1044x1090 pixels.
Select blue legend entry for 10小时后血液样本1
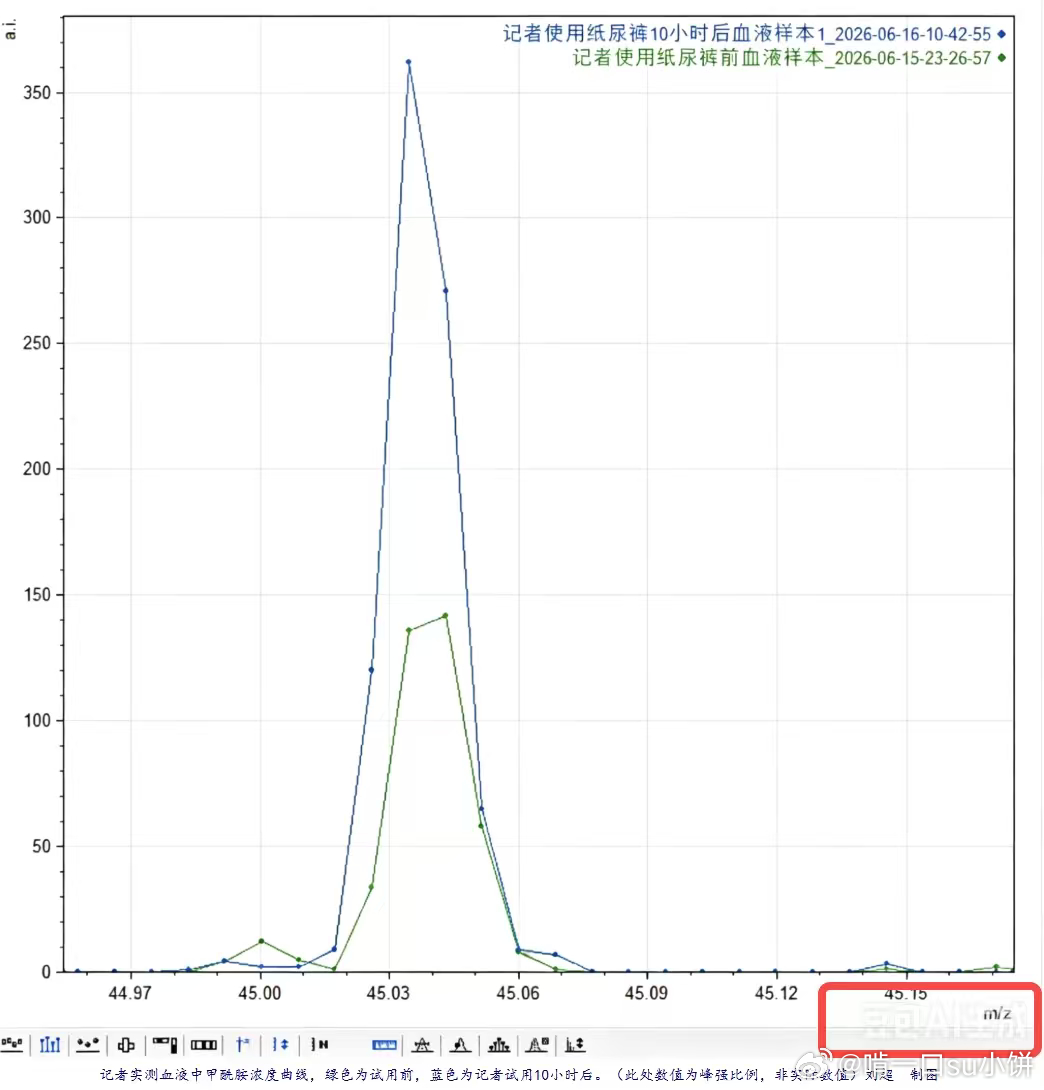coord(747,33)
